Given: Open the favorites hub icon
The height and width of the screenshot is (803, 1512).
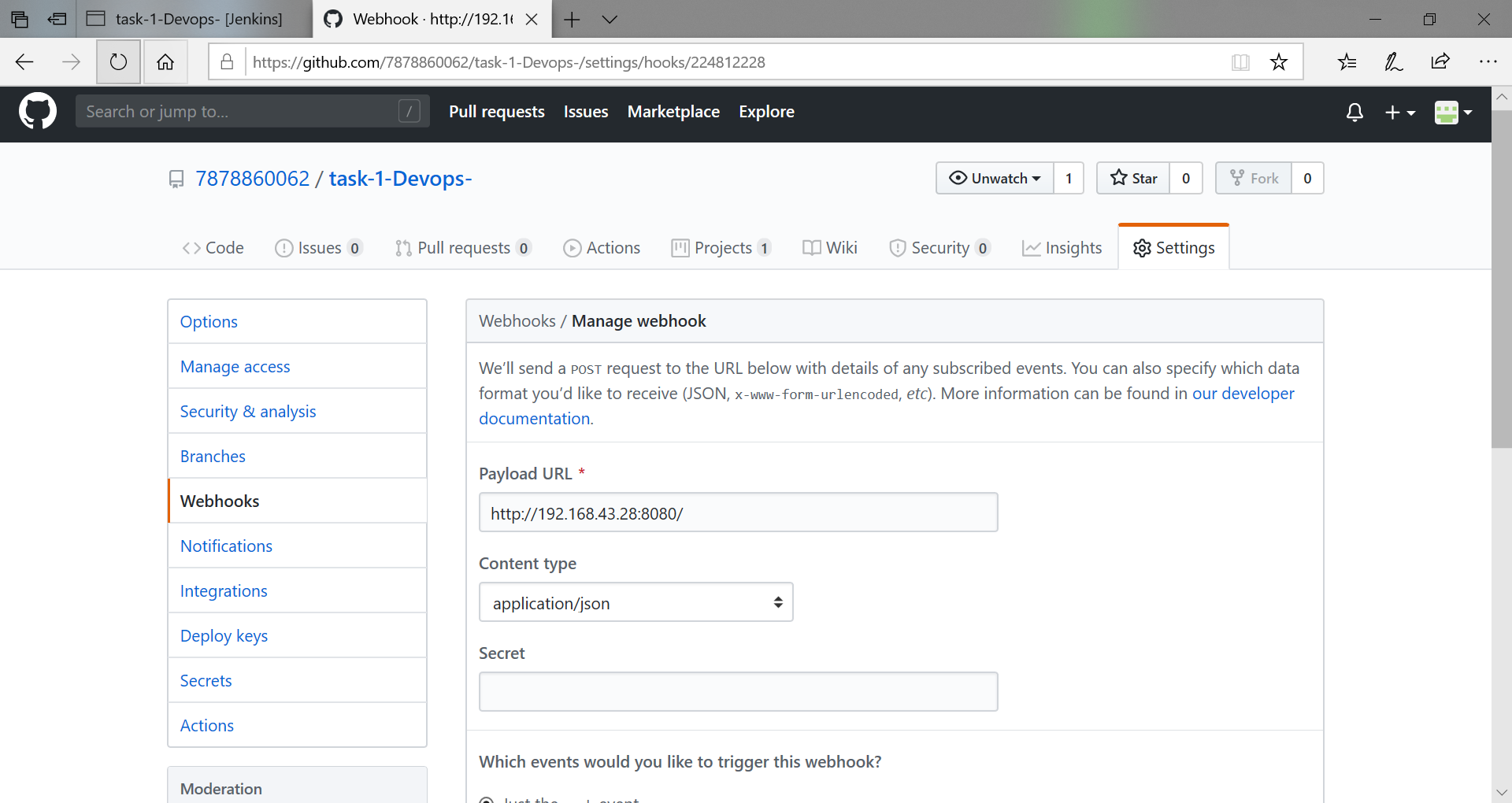Looking at the screenshot, I should click(1347, 62).
